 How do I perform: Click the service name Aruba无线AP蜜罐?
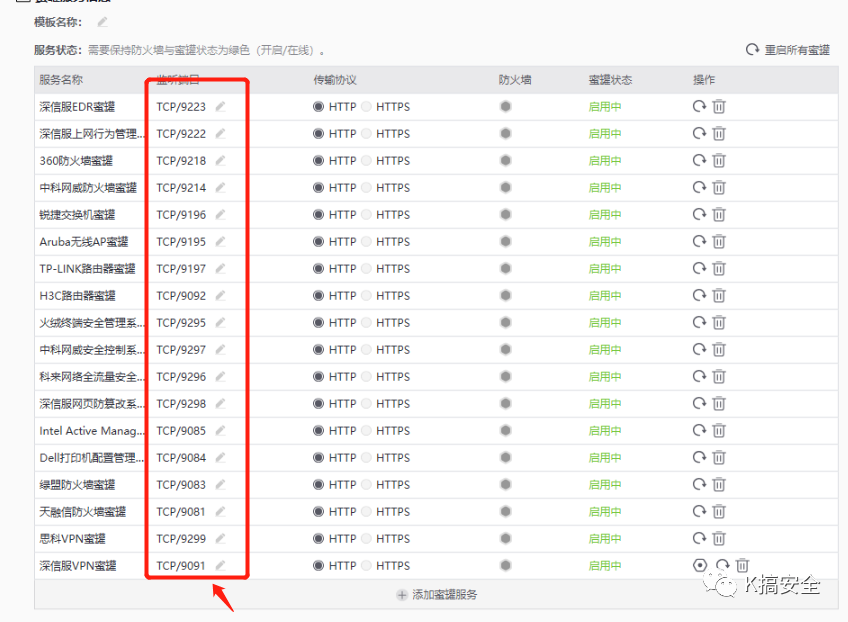[84, 242]
